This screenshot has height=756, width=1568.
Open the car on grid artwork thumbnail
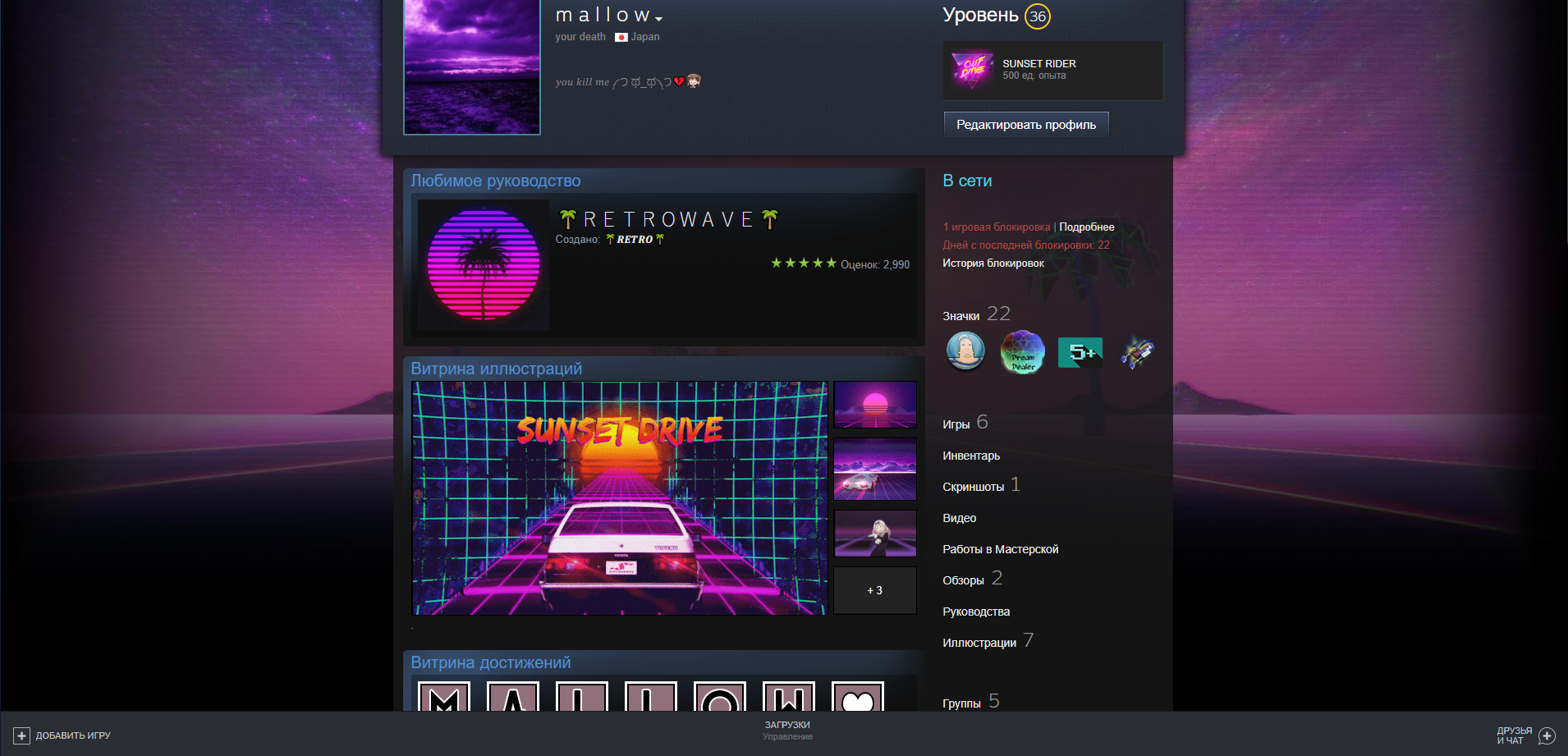tap(875, 469)
